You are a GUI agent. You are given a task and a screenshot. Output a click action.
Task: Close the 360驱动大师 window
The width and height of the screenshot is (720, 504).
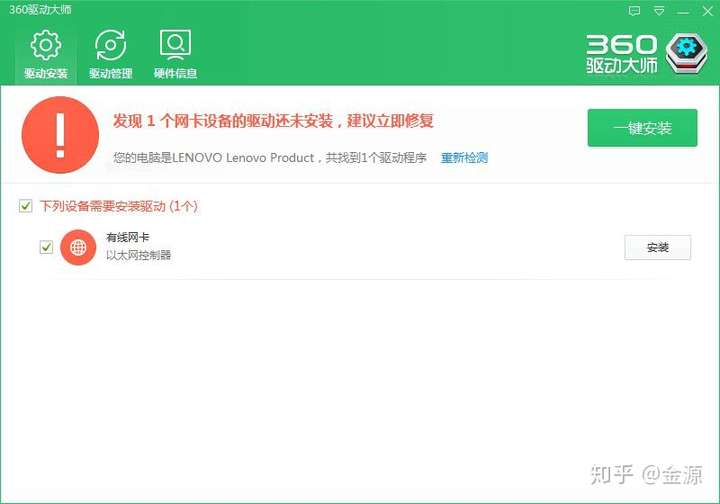pos(708,11)
